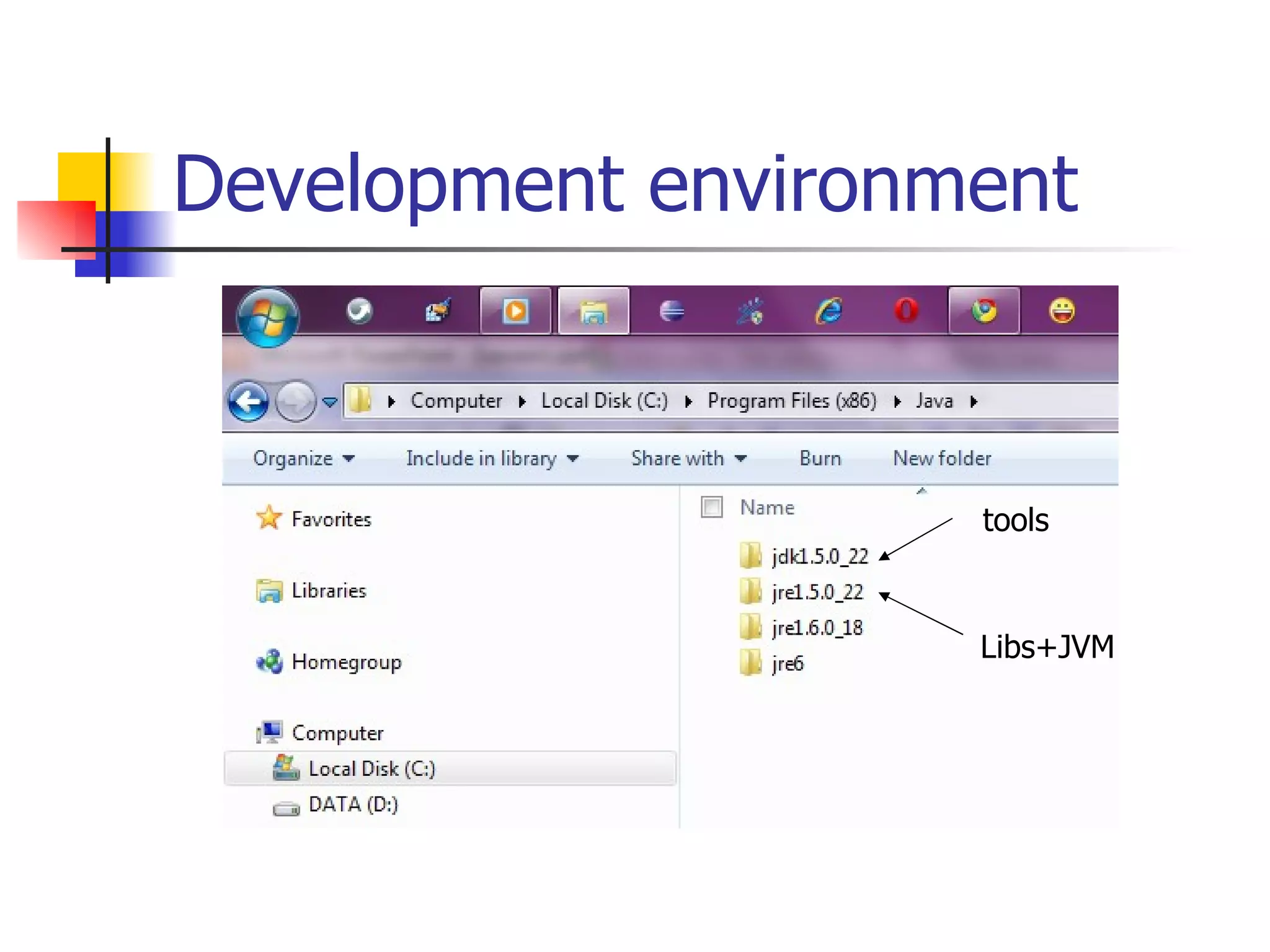Launch Opera browser from taskbar

tap(906, 311)
